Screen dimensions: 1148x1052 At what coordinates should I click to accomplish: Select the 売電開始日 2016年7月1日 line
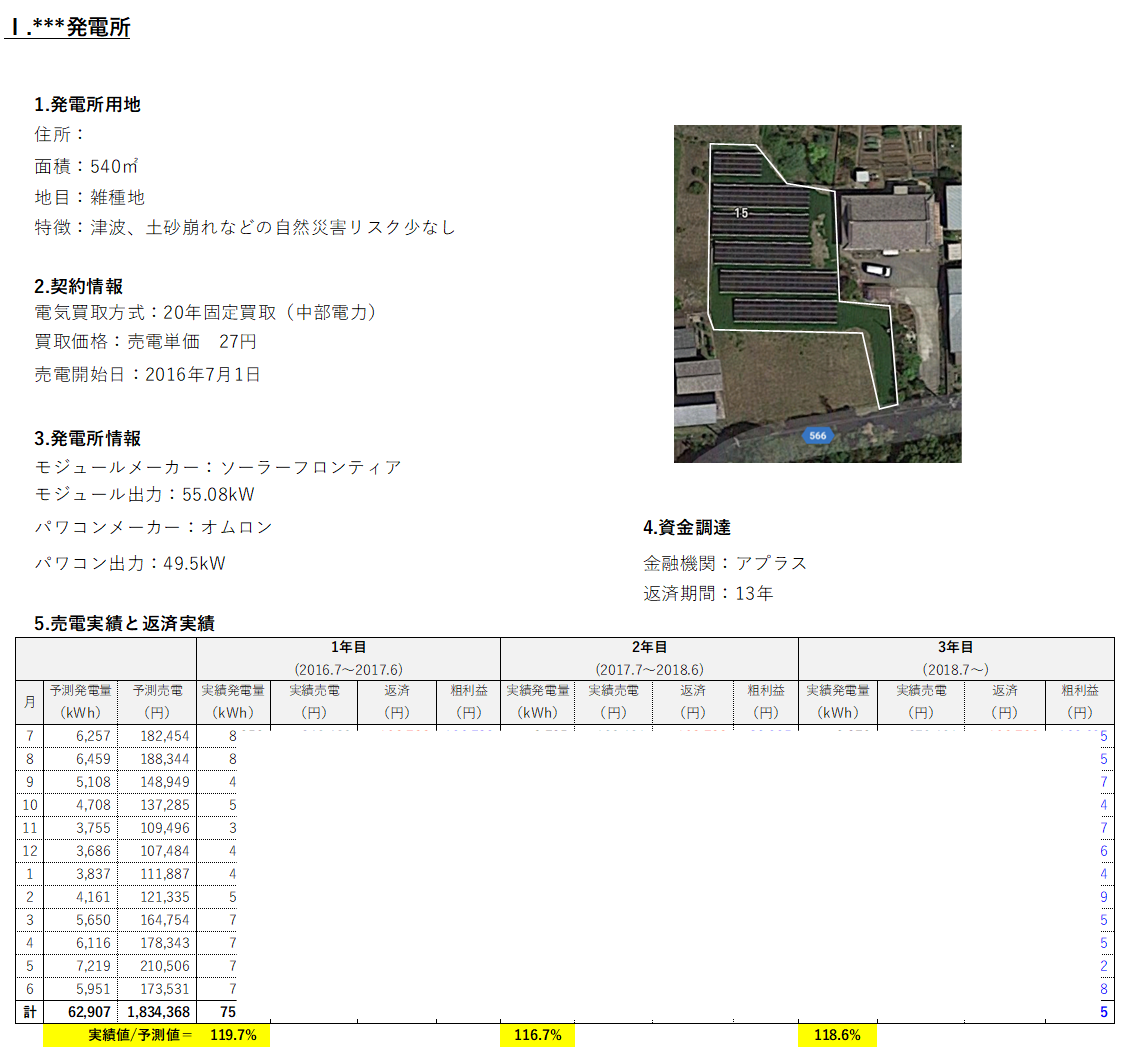pos(147,375)
